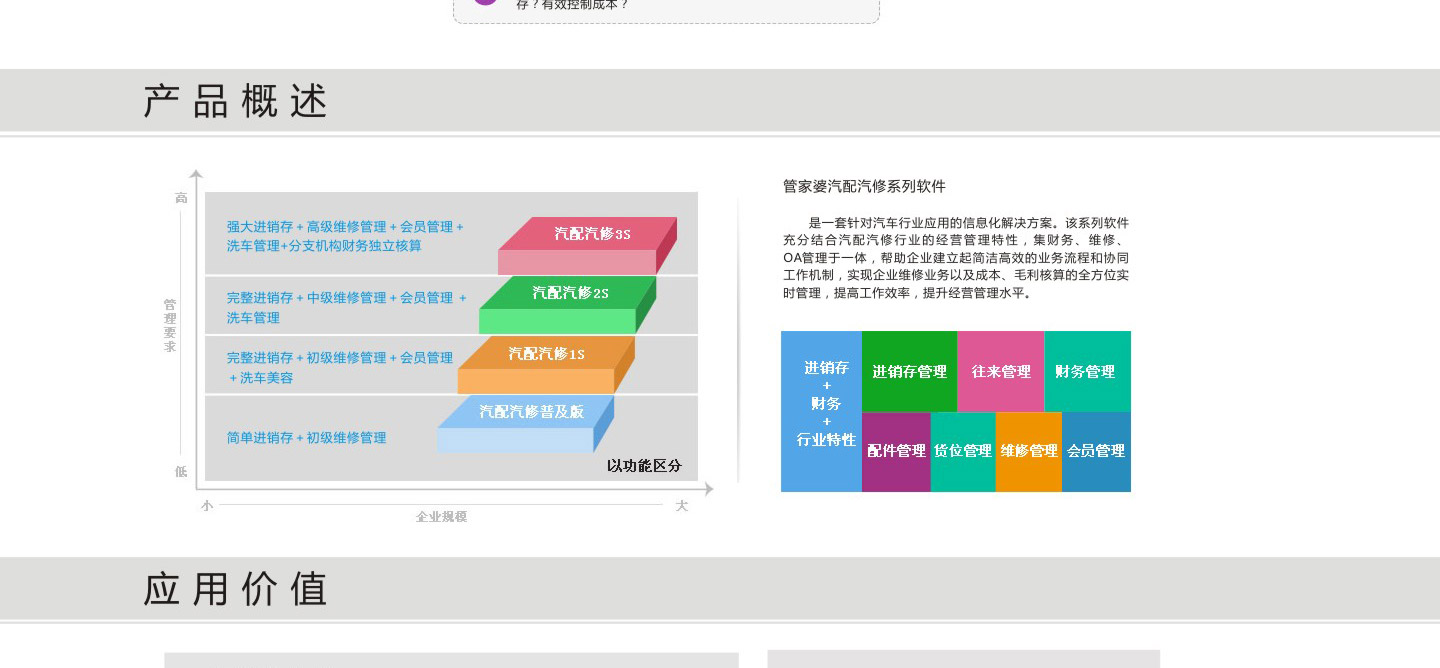Click the 管家婆汽配汽修系列软件 title
1440x668 pixels.
(864, 187)
